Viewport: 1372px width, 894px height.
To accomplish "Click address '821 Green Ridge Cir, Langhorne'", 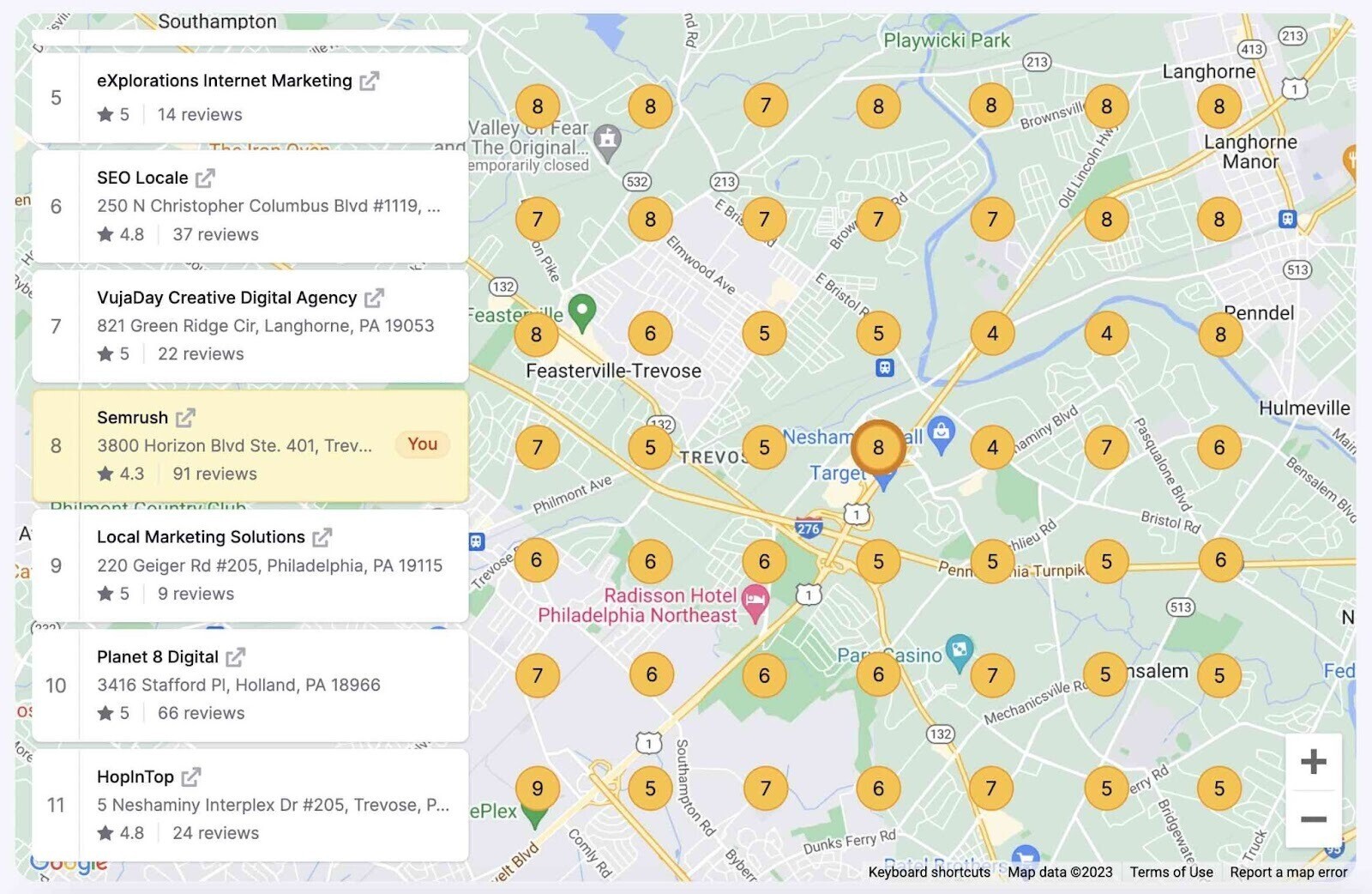I will pos(266,325).
